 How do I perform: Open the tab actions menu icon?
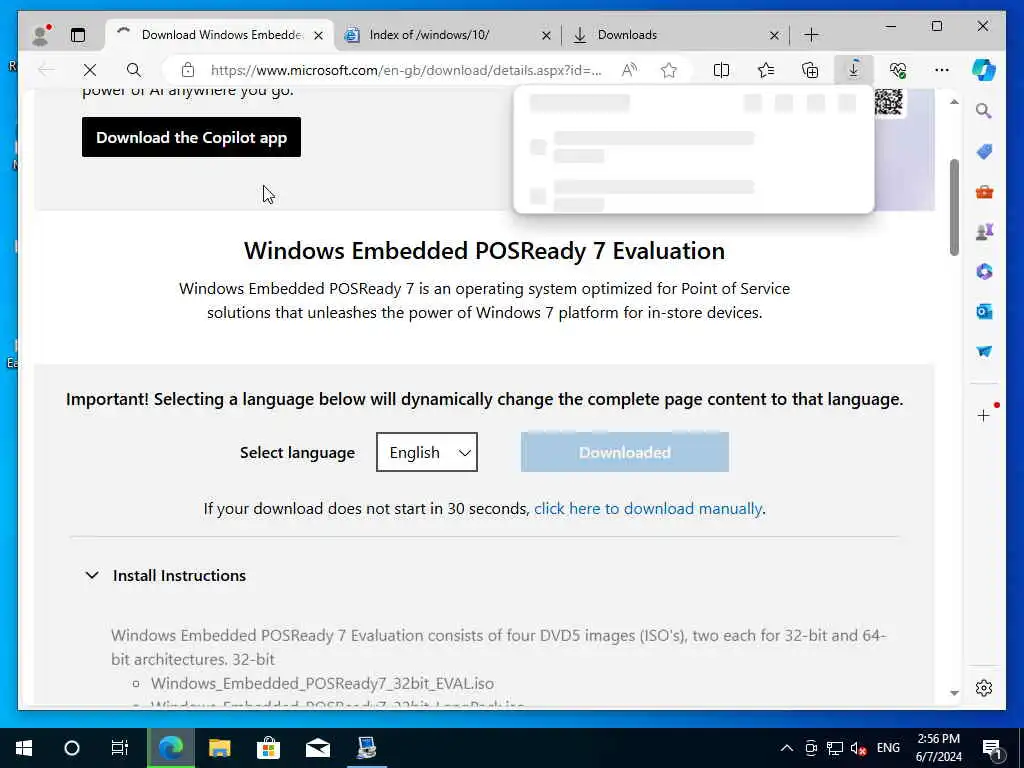pyautogui.click(x=78, y=35)
